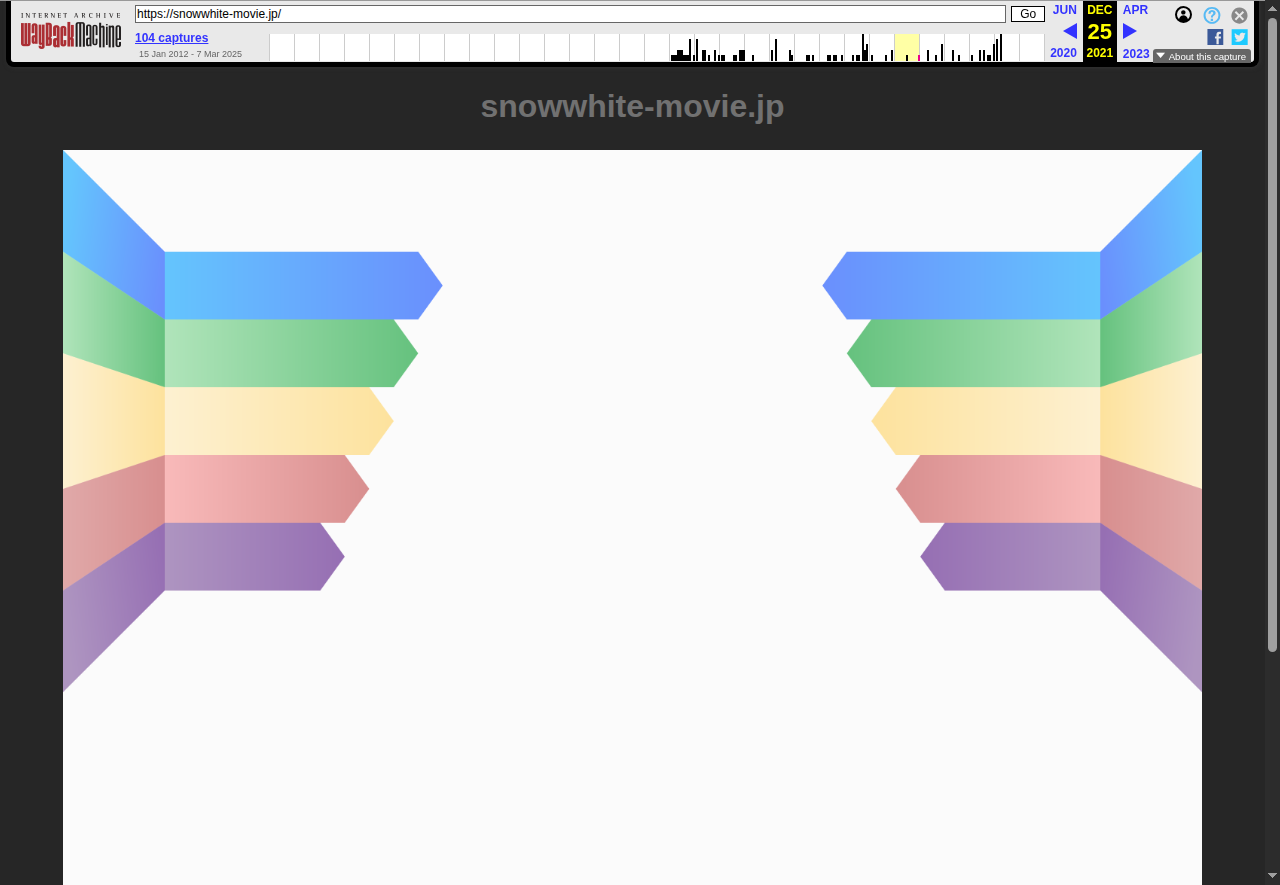
Task: Click the left blue arrow banner
Action: tap(300, 285)
